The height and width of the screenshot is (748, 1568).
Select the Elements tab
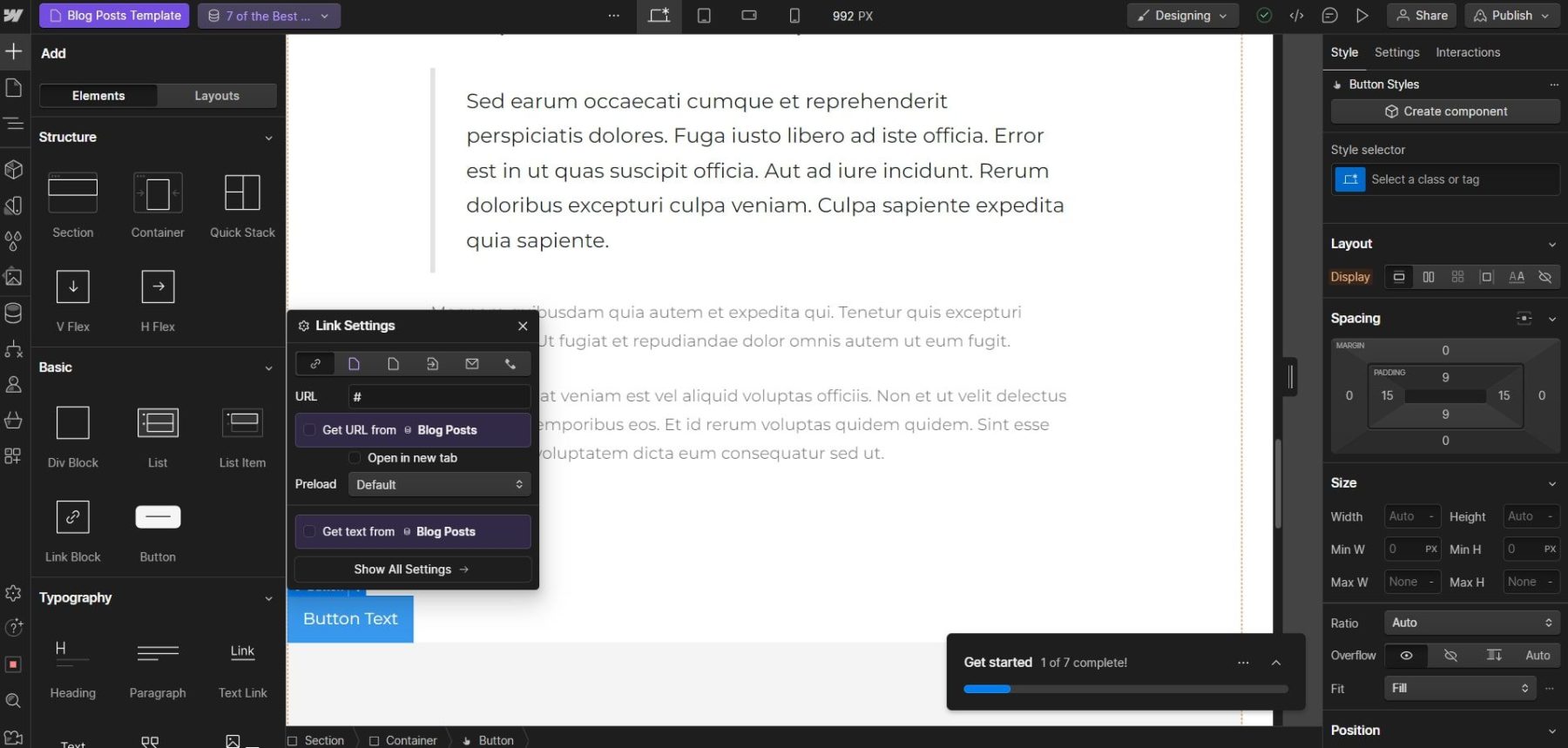(98, 96)
